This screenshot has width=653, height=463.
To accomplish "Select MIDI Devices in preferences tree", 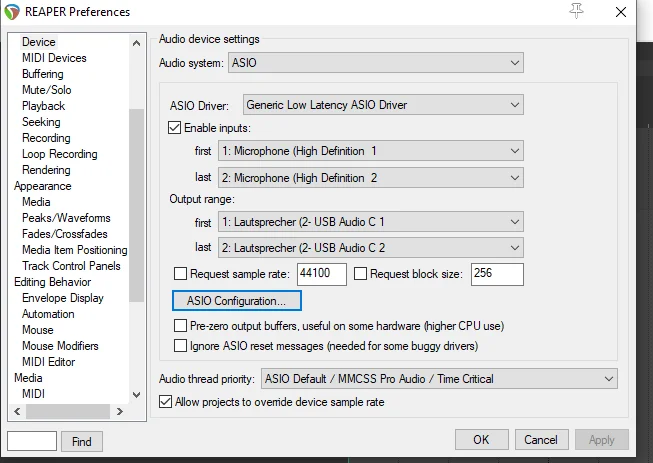I will (54, 58).
